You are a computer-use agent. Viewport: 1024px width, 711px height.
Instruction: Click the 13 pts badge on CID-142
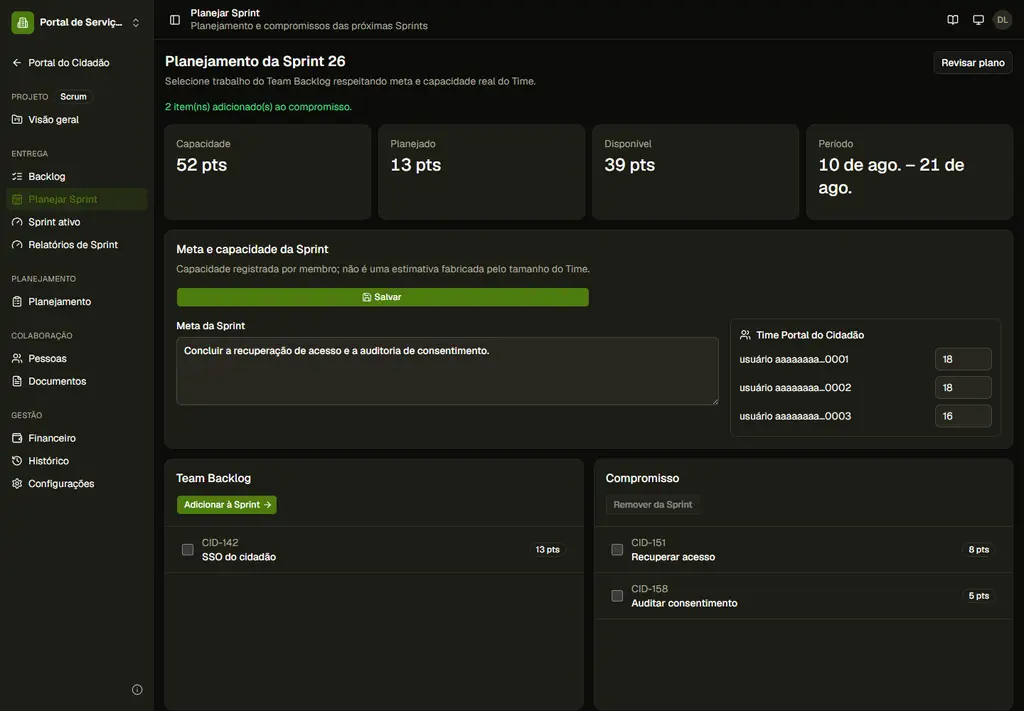pos(547,550)
